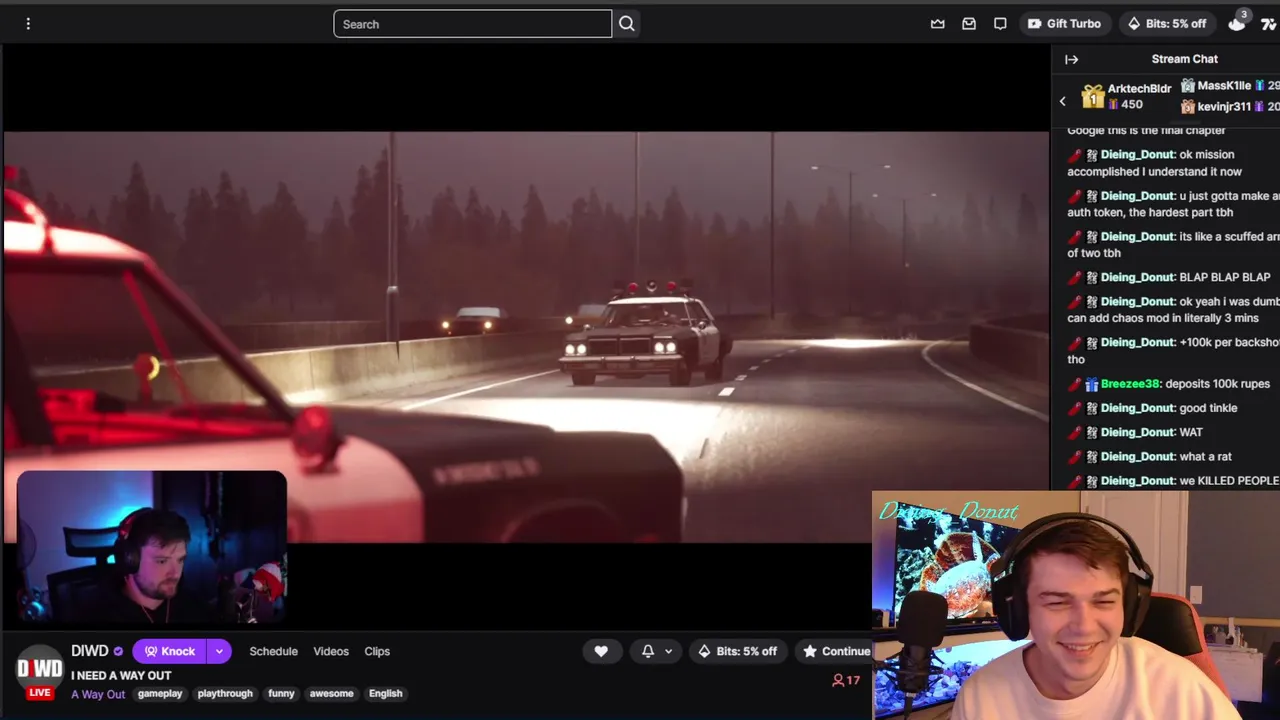This screenshot has height=720, width=1280.
Task: Collapse the Stream Chat panel arrow
Action: [1071, 59]
